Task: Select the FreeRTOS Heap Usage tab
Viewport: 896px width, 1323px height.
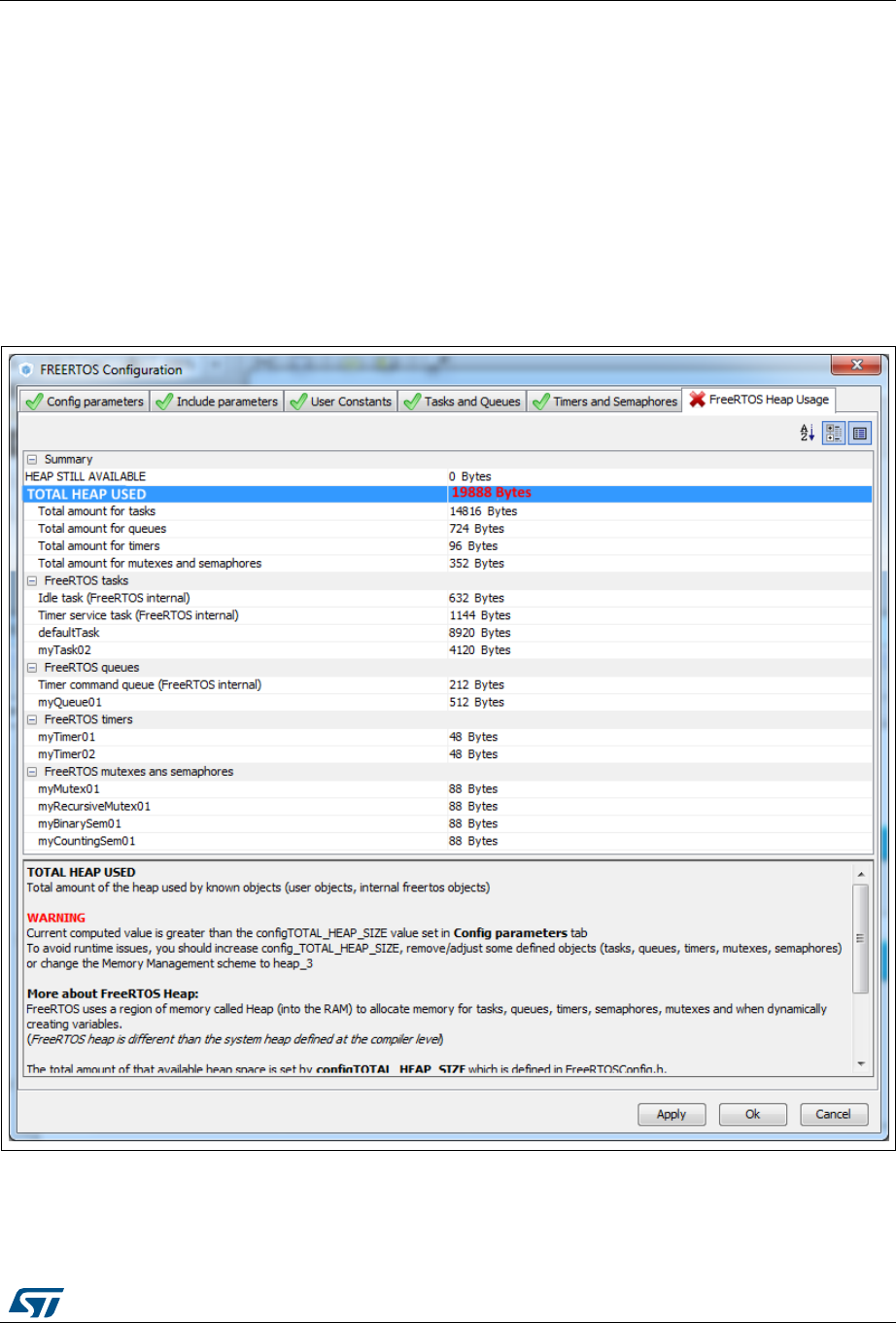Action: point(759,400)
